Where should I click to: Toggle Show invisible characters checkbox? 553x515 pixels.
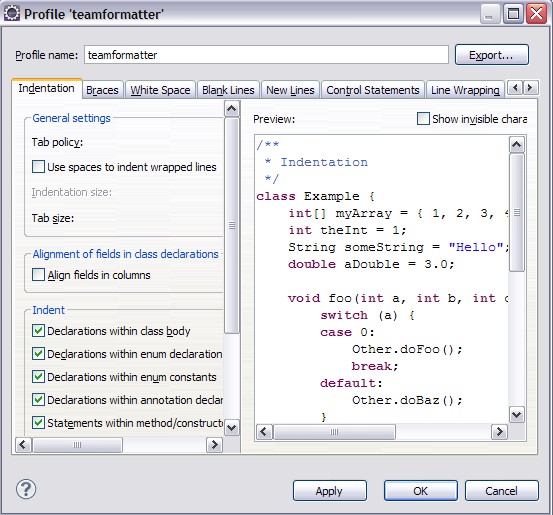423,119
